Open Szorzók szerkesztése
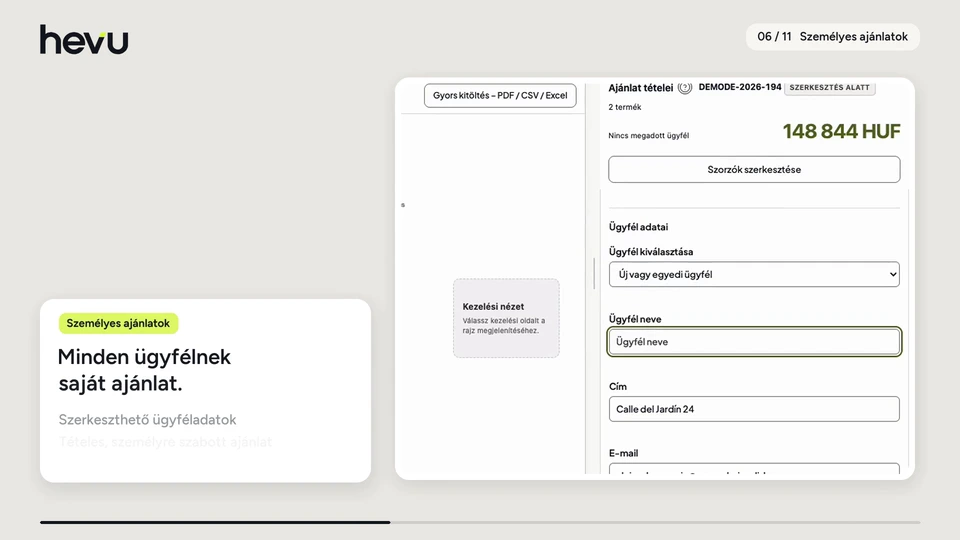 (x=754, y=170)
